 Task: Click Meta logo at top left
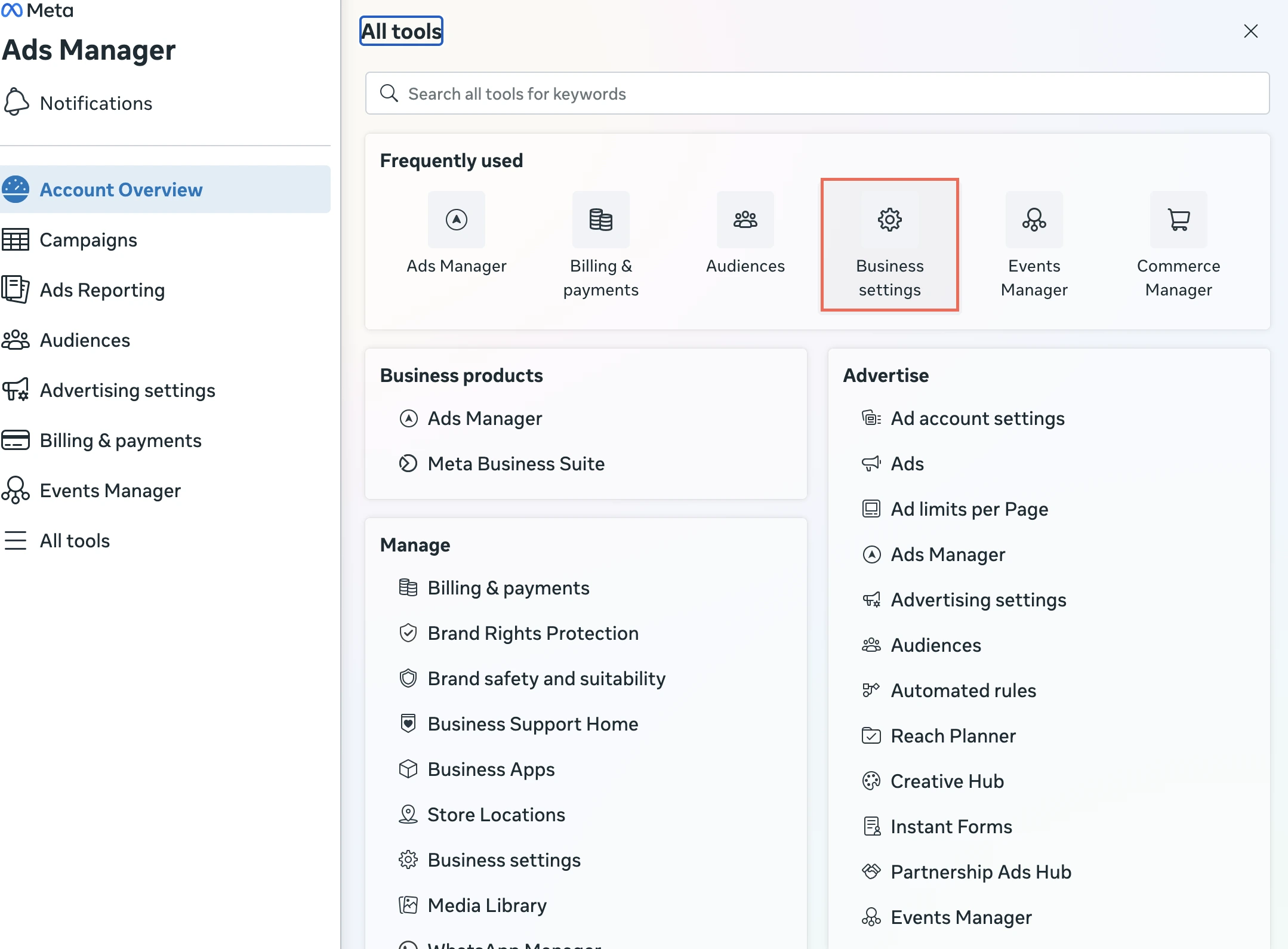point(37,10)
